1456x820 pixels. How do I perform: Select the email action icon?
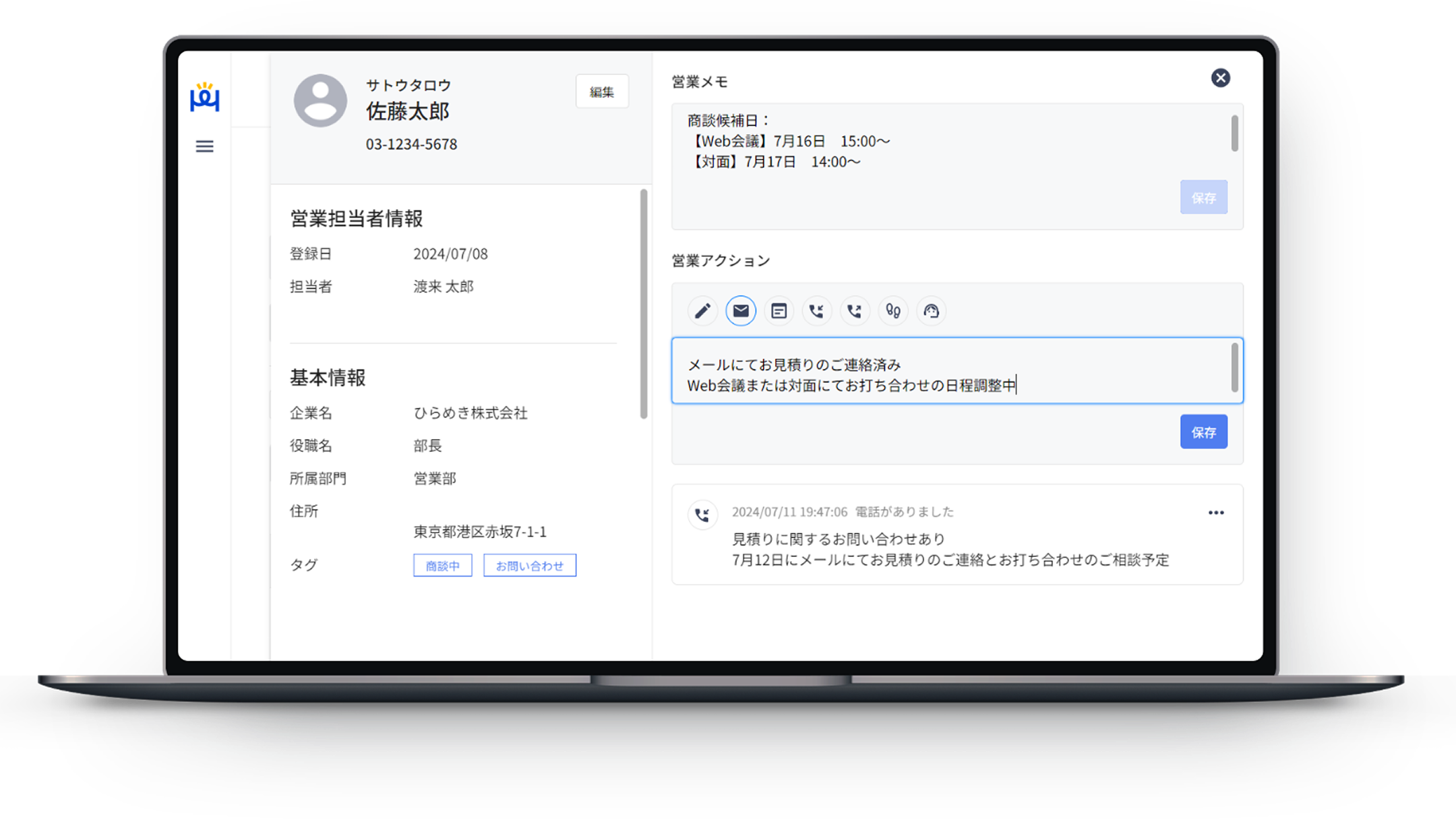741,311
